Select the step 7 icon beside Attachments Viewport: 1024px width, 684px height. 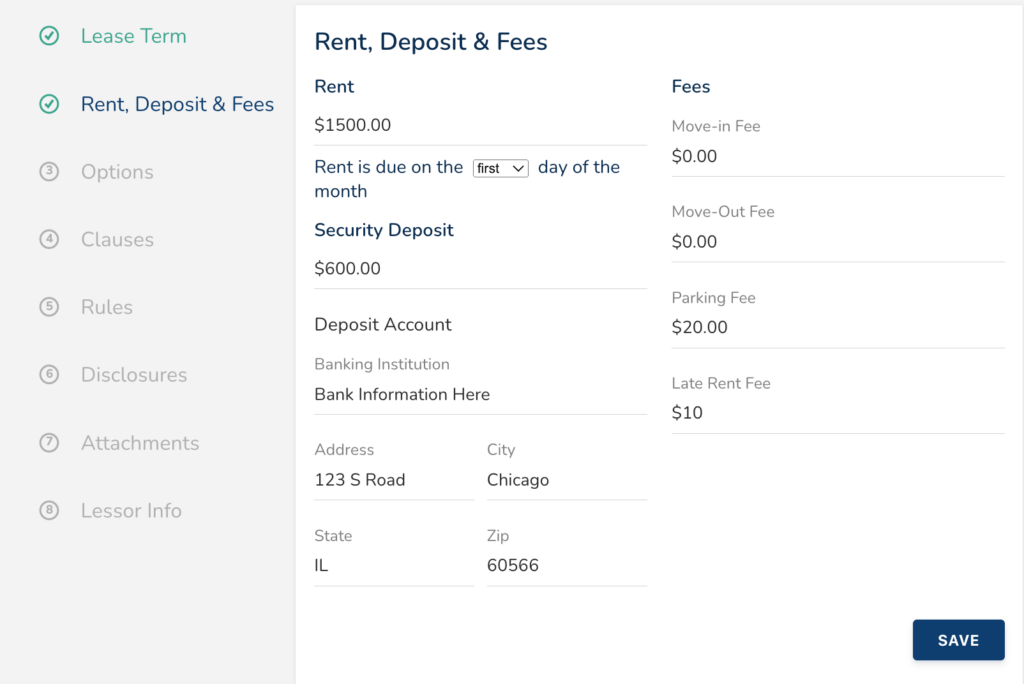point(49,443)
